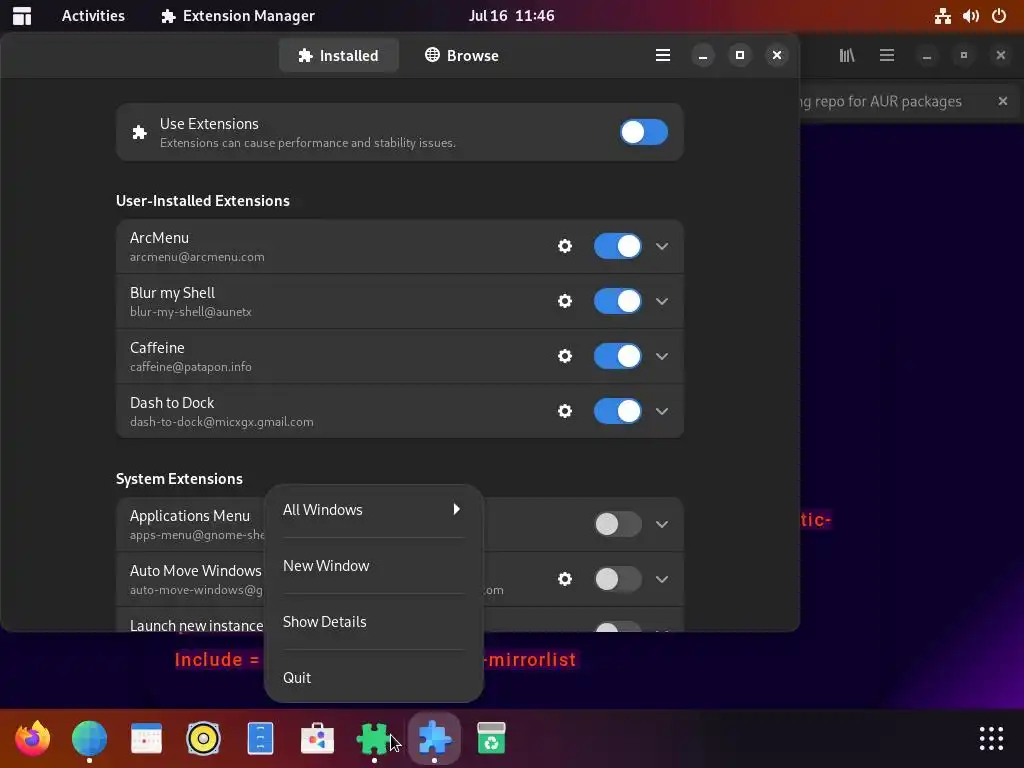Open the clock Jul 16 11:46

click(511, 16)
